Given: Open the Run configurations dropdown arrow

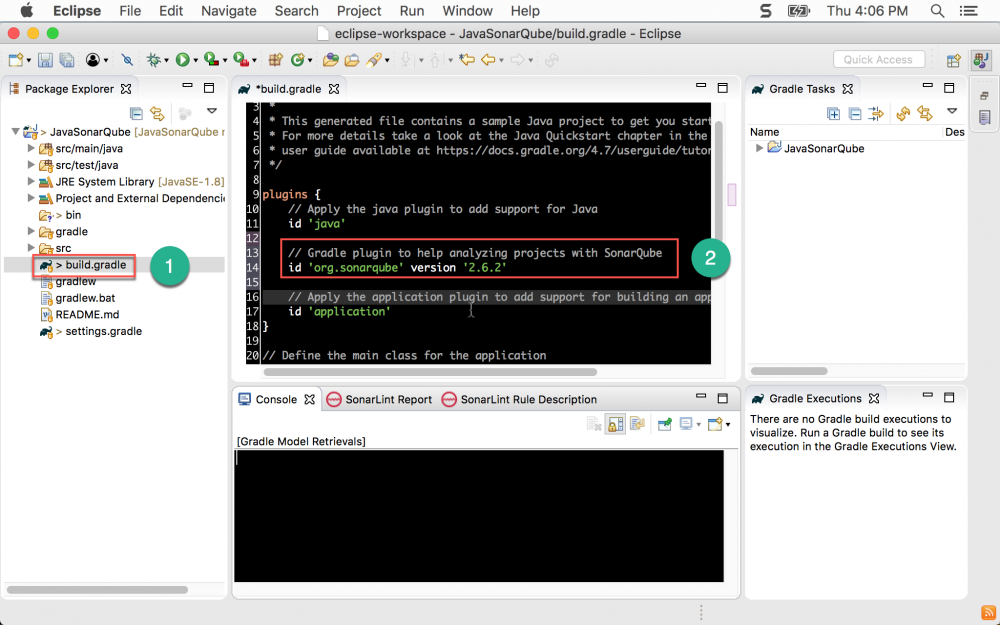Looking at the screenshot, I should [x=196, y=61].
